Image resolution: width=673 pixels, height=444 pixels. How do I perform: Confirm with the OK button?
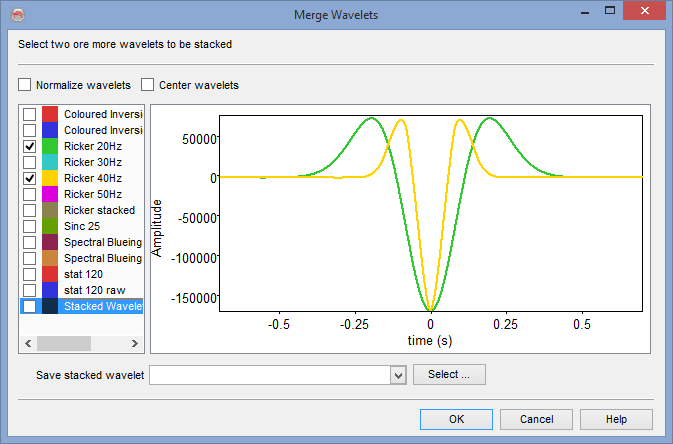click(x=456, y=419)
